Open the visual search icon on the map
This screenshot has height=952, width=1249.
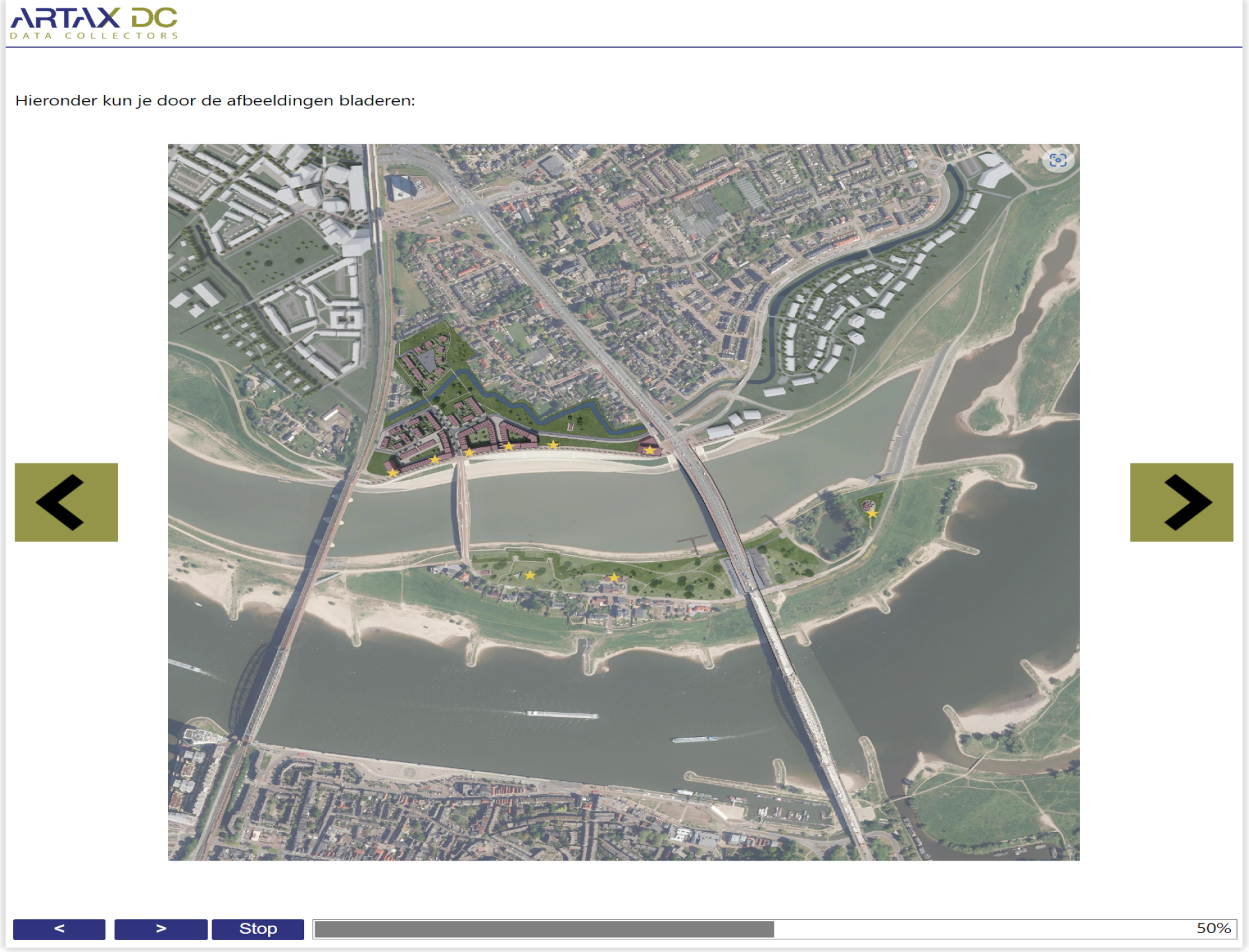pos(1058,161)
